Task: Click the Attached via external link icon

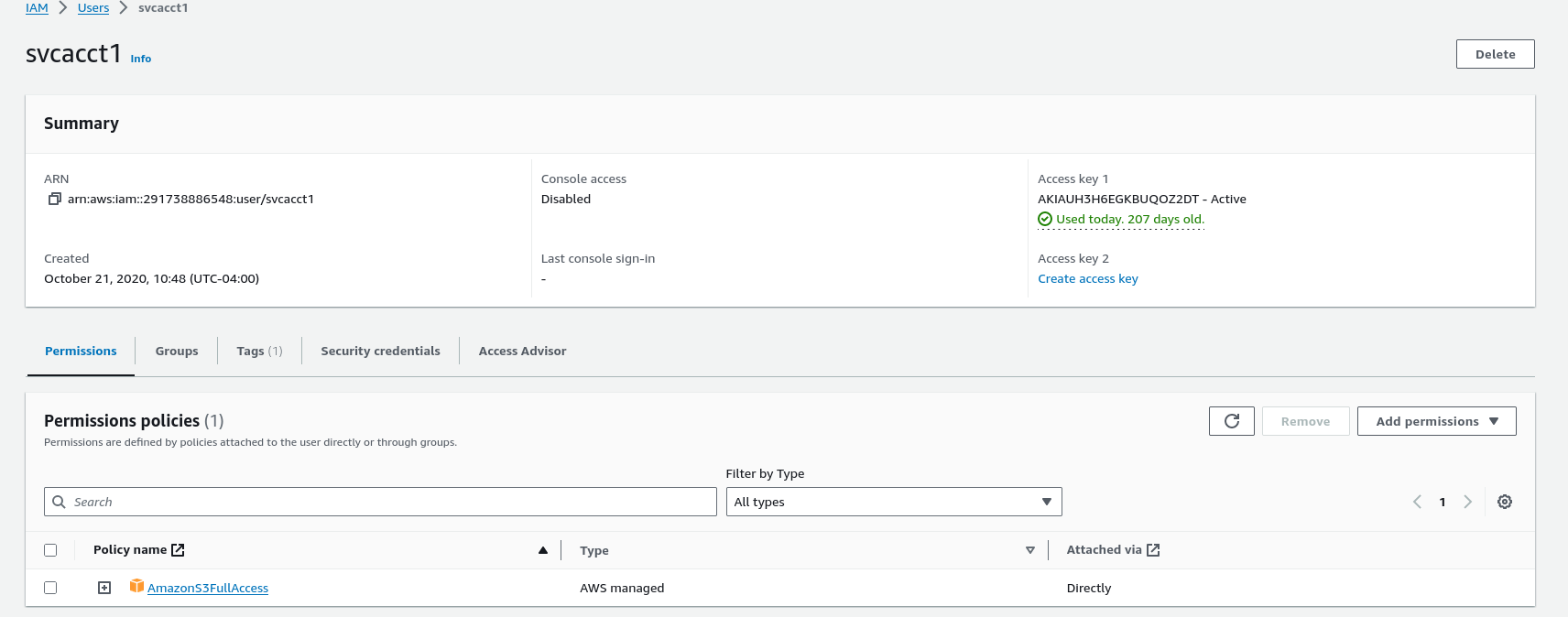Action: [x=1153, y=550]
